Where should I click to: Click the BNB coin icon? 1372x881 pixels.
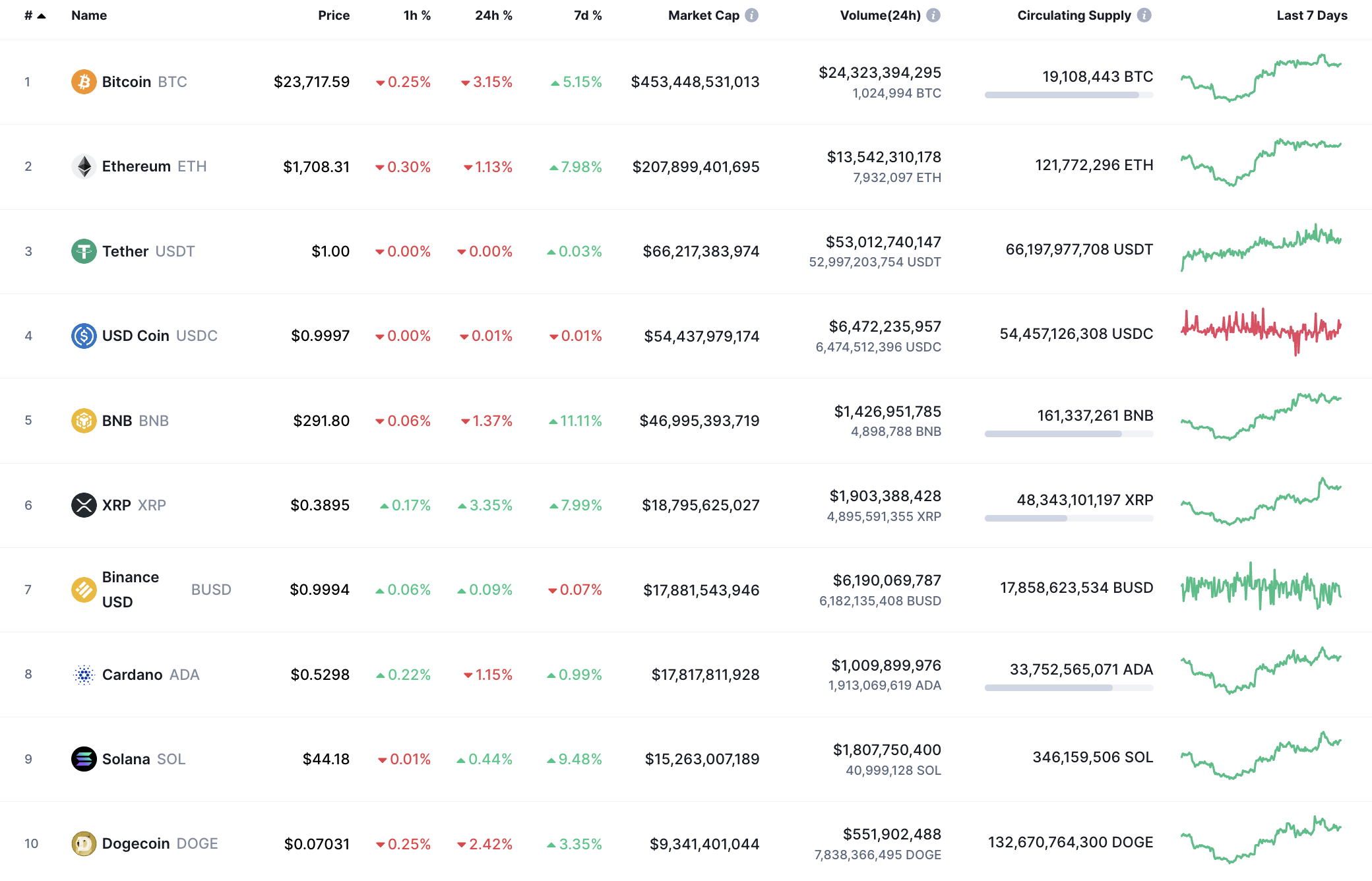(84, 420)
